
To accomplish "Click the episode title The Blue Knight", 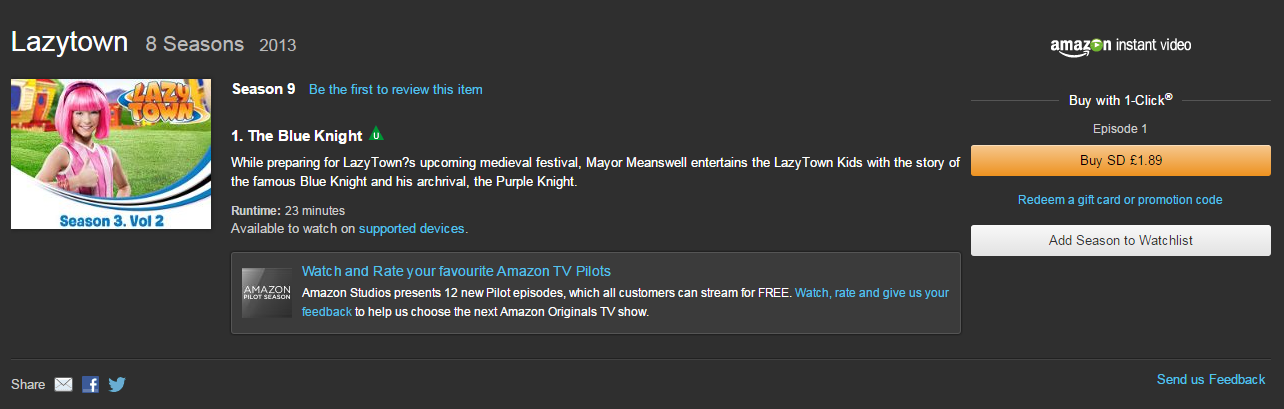I will [296, 136].
